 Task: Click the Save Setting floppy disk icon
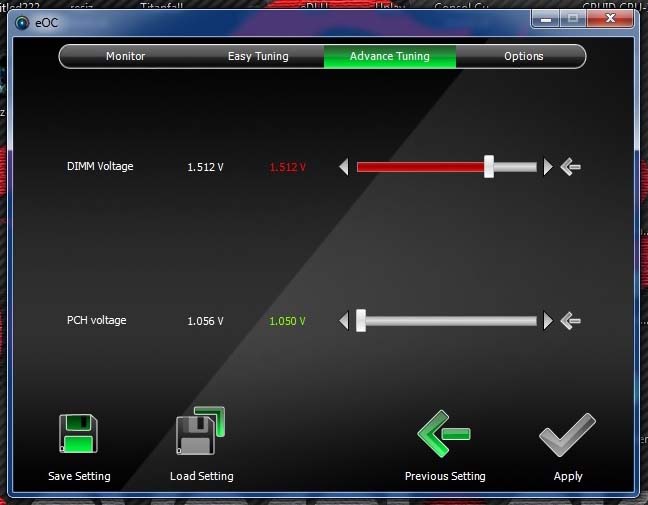[78, 434]
